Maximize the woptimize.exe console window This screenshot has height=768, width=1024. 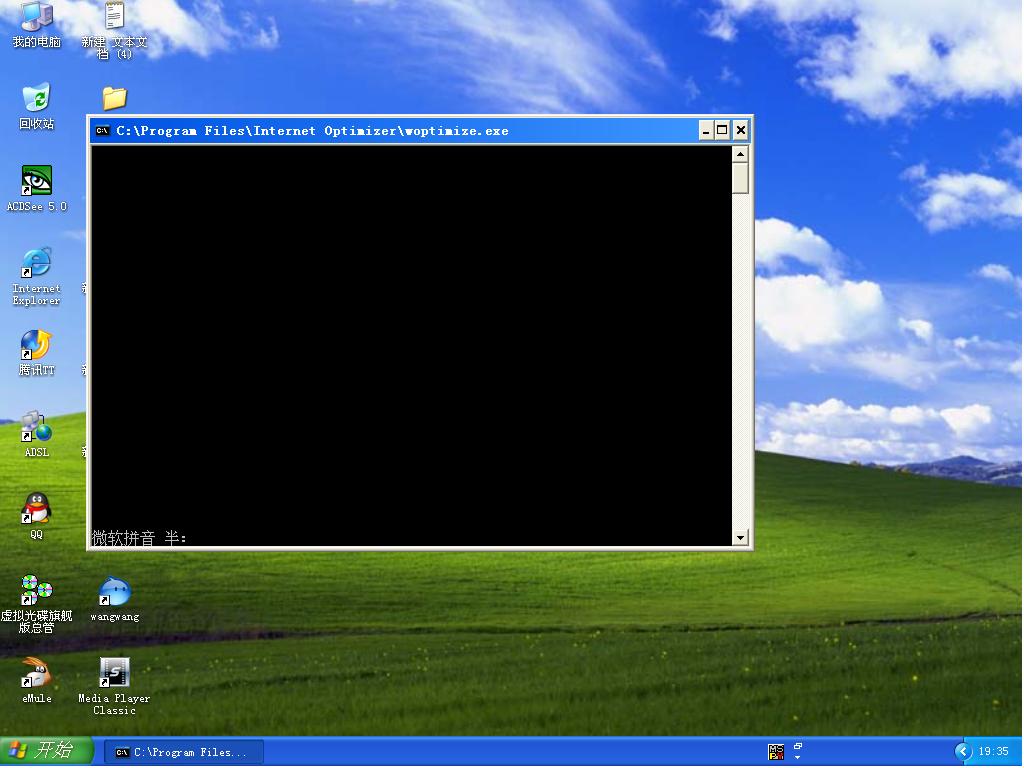coord(722,131)
